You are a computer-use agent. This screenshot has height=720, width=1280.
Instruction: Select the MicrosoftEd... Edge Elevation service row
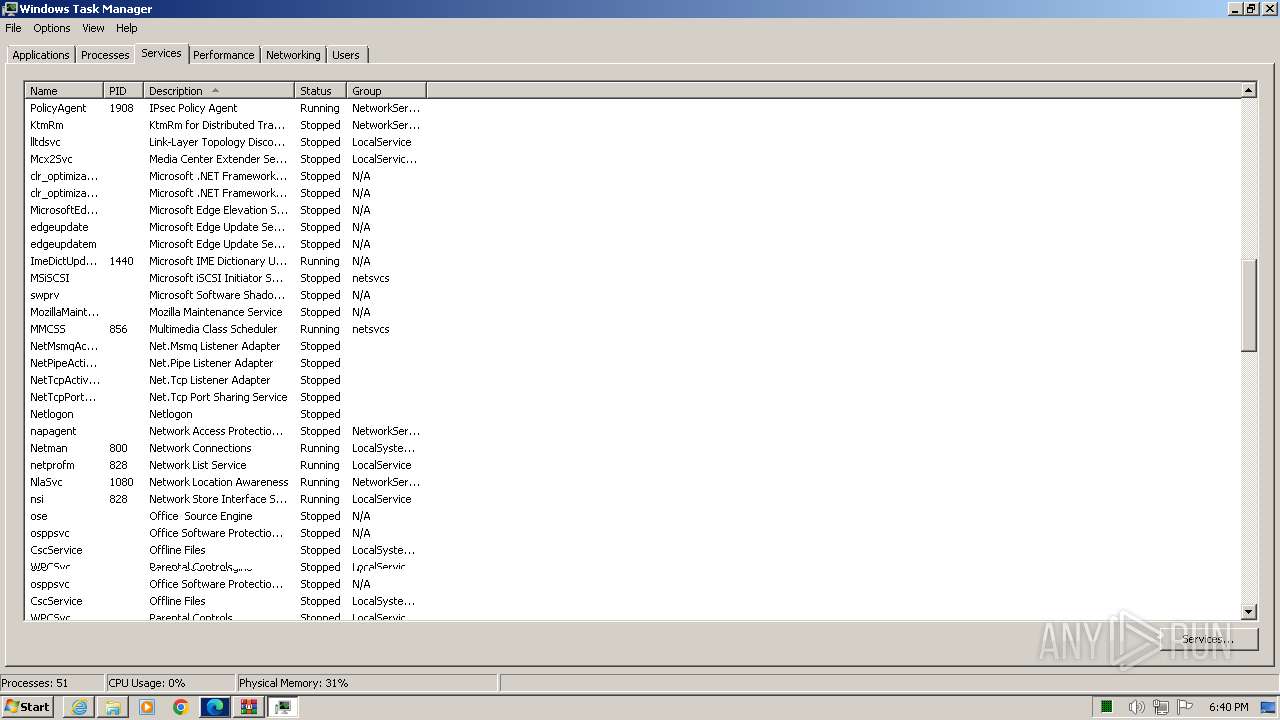(225, 210)
